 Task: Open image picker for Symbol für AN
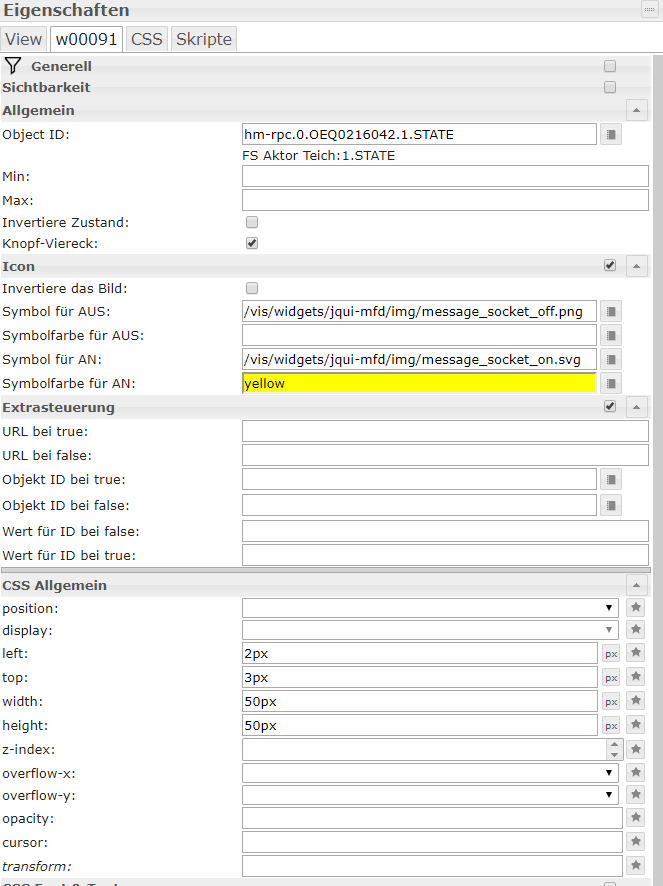point(610,359)
